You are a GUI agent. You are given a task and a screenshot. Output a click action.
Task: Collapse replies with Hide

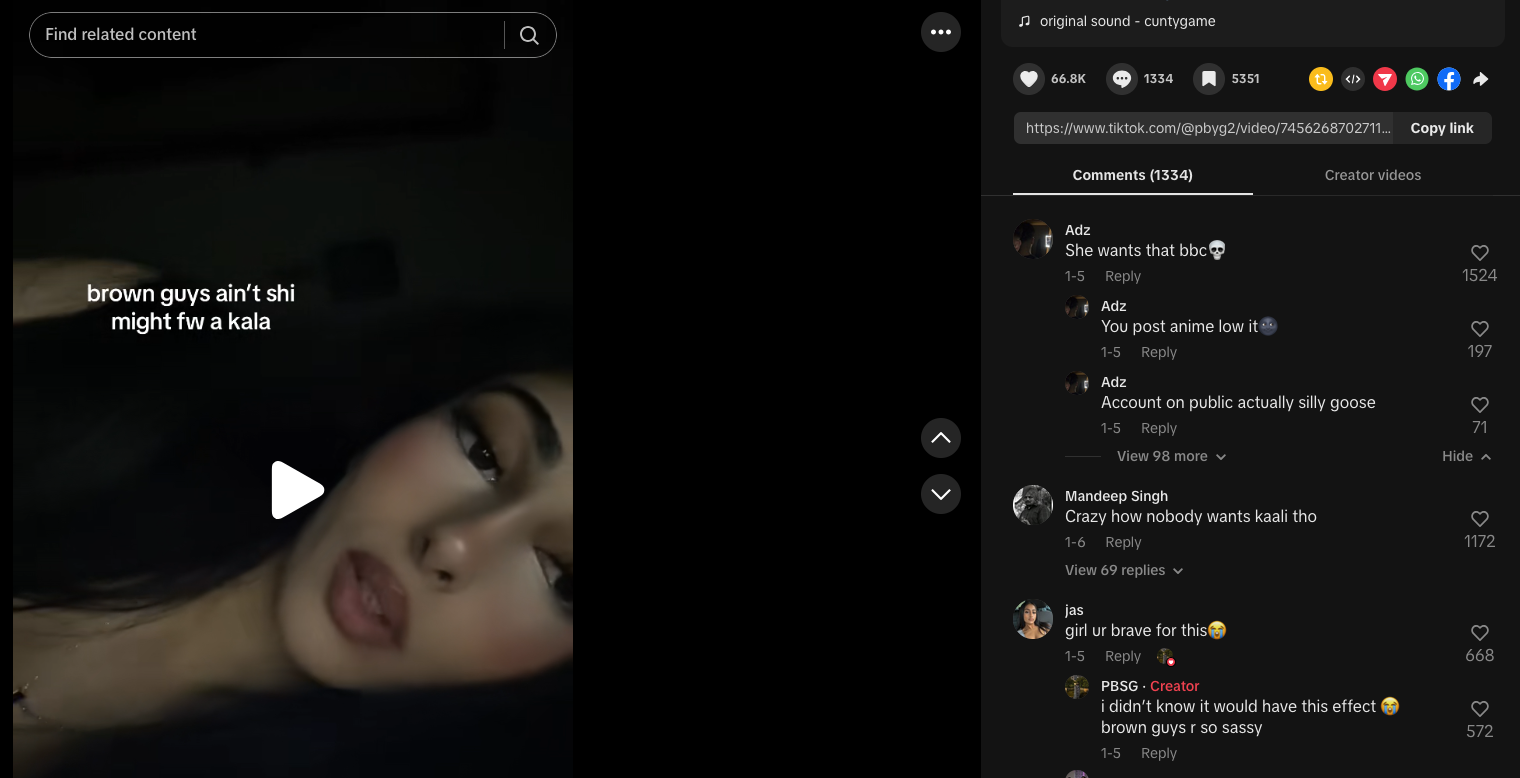pyautogui.click(x=1466, y=456)
